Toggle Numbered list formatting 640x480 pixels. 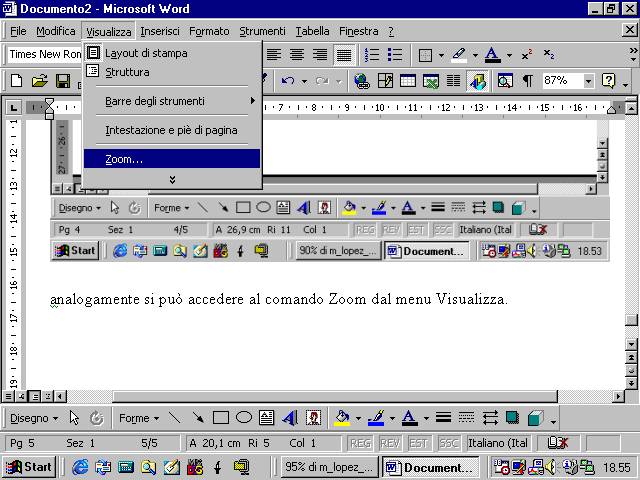coord(372,55)
